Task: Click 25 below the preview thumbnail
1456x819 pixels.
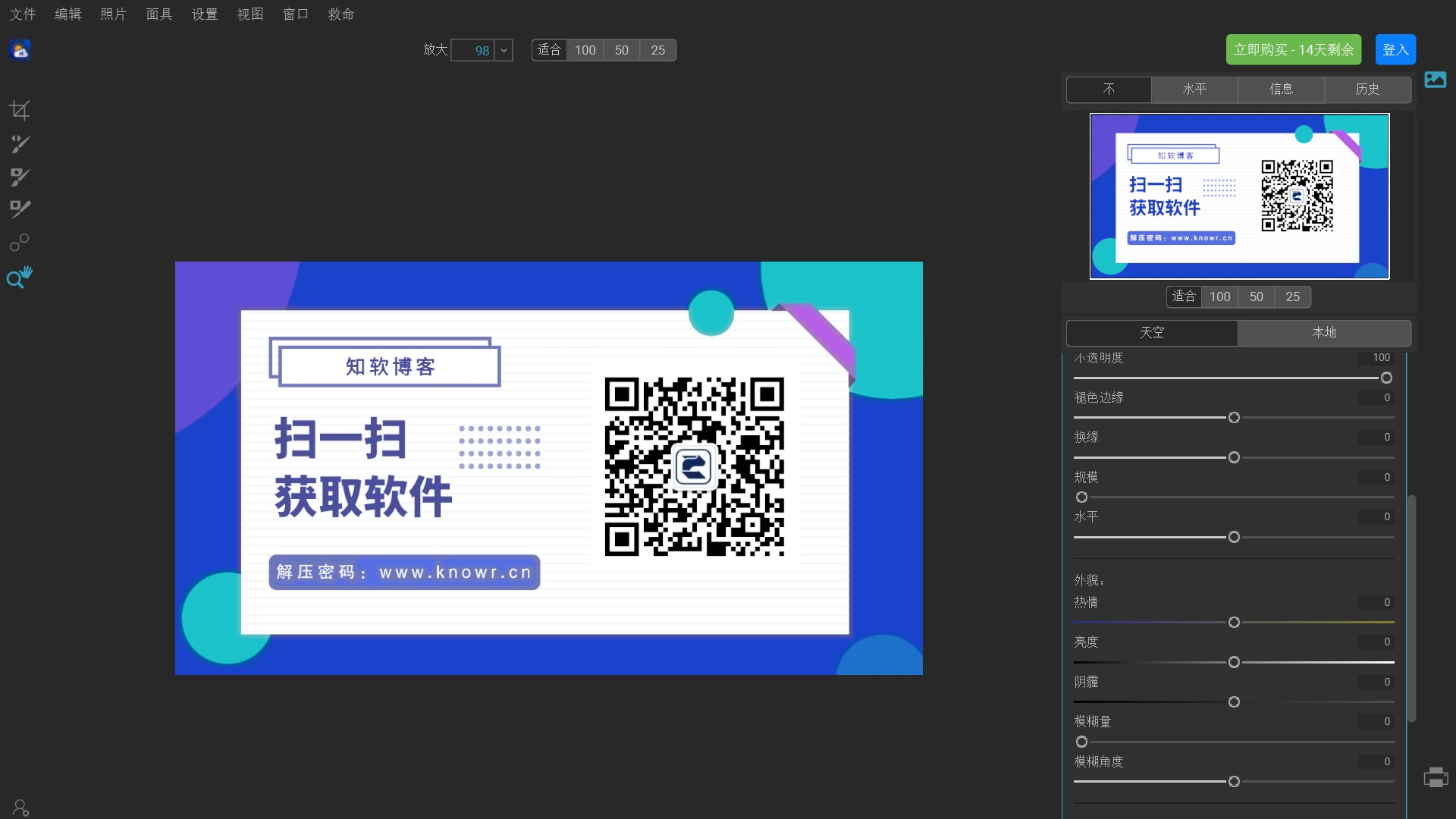Action: [x=1293, y=297]
